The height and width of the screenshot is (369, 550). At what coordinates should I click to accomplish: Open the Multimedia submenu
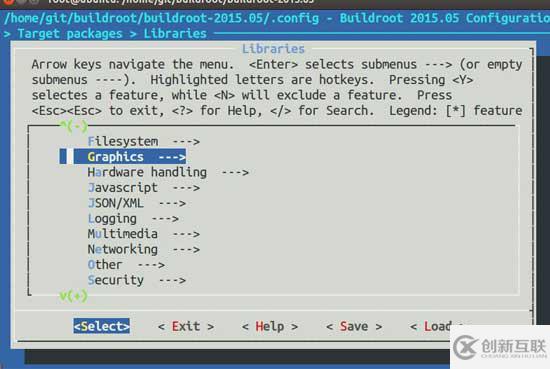coord(144,234)
